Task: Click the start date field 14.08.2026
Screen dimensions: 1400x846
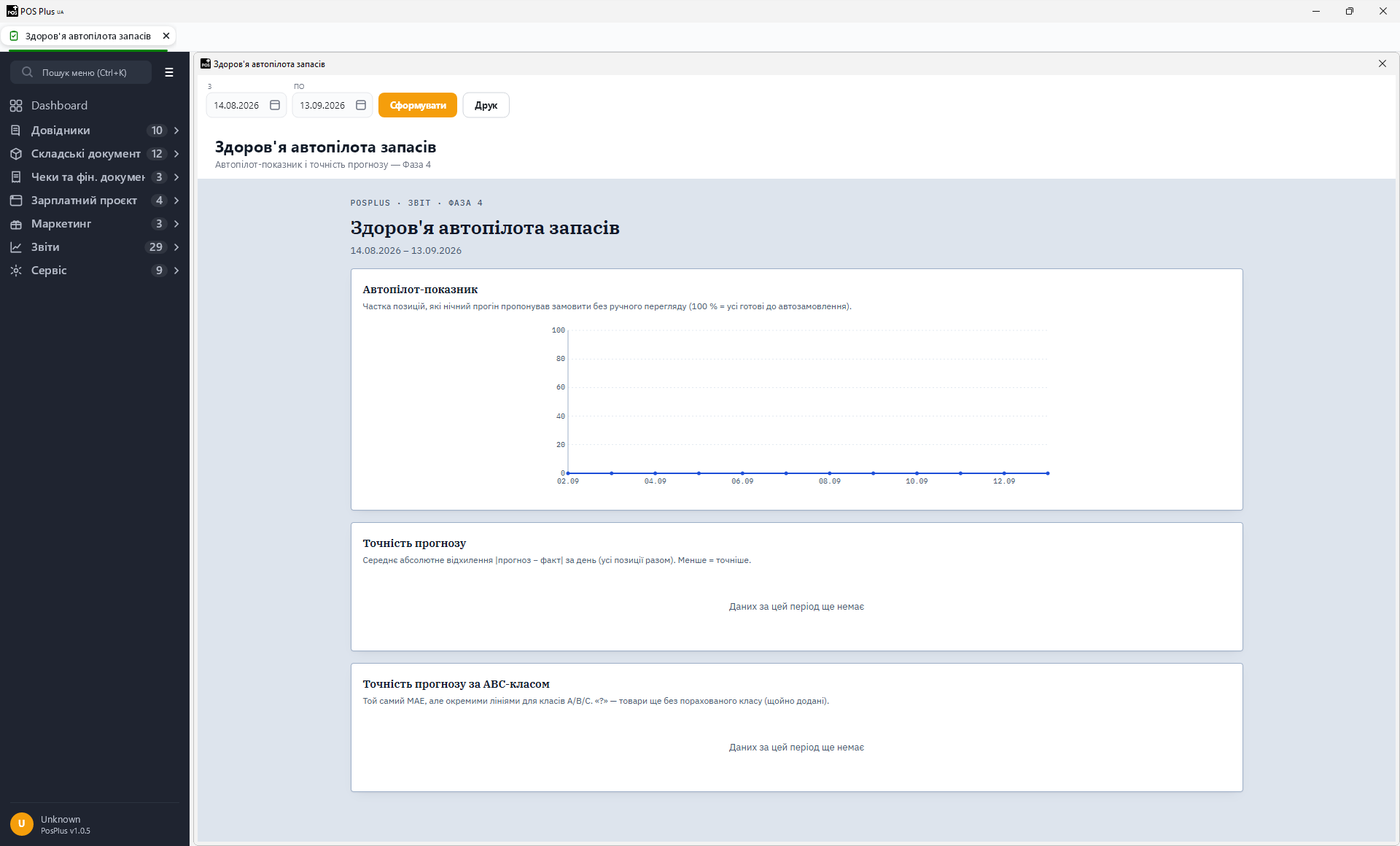Action: (246, 105)
